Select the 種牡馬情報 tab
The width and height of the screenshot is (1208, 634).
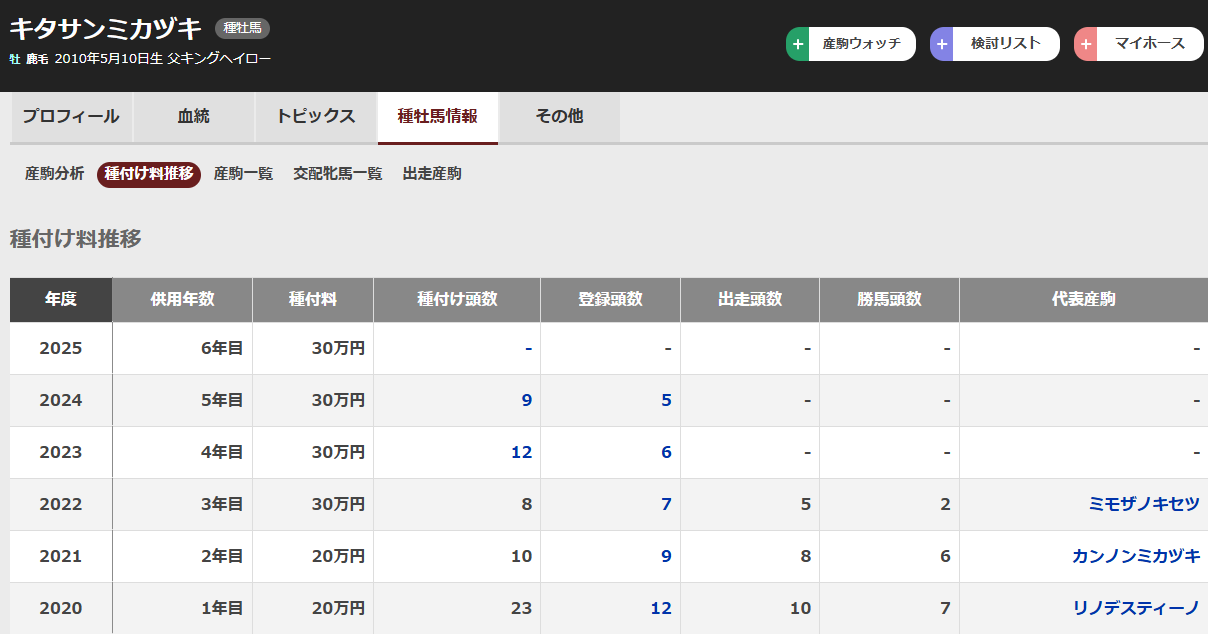(438, 117)
